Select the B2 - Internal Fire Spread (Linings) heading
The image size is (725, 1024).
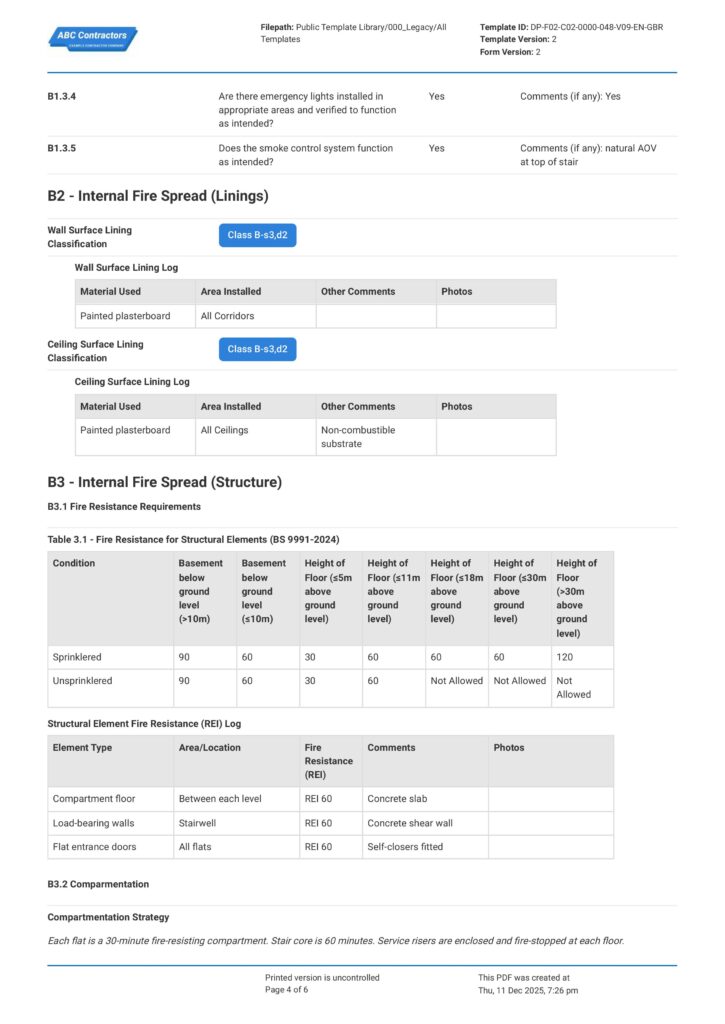pos(158,196)
